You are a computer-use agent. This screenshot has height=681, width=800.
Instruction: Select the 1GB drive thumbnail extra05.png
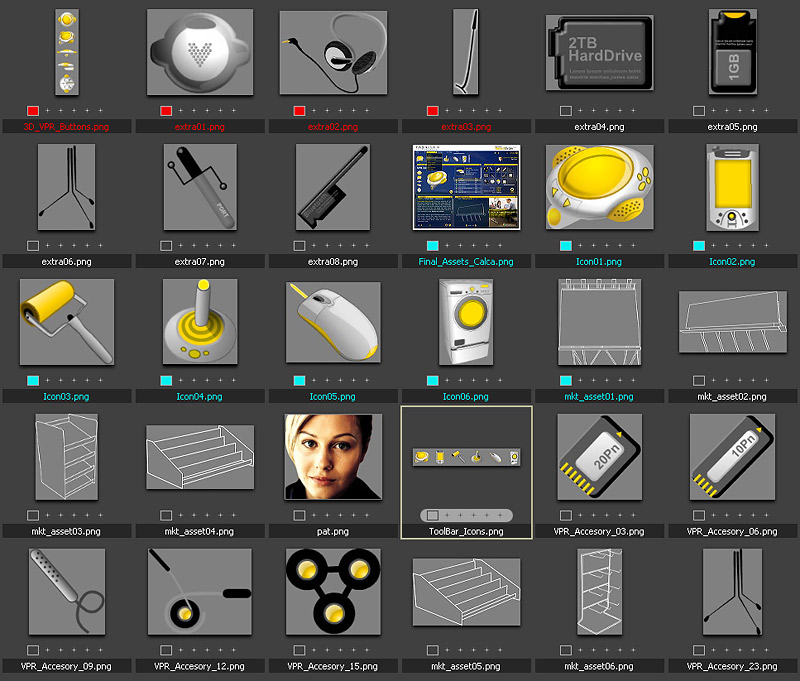(732, 55)
